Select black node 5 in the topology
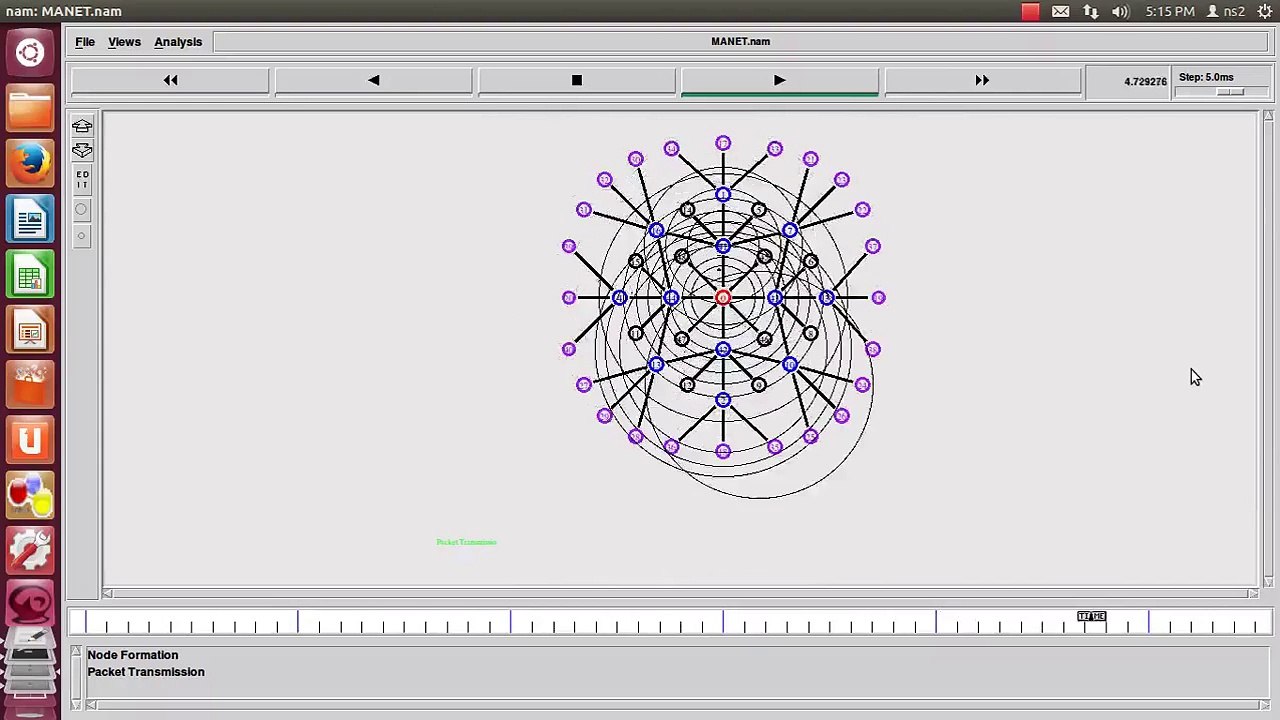The image size is (1280, 720). (x=759, y=210)
